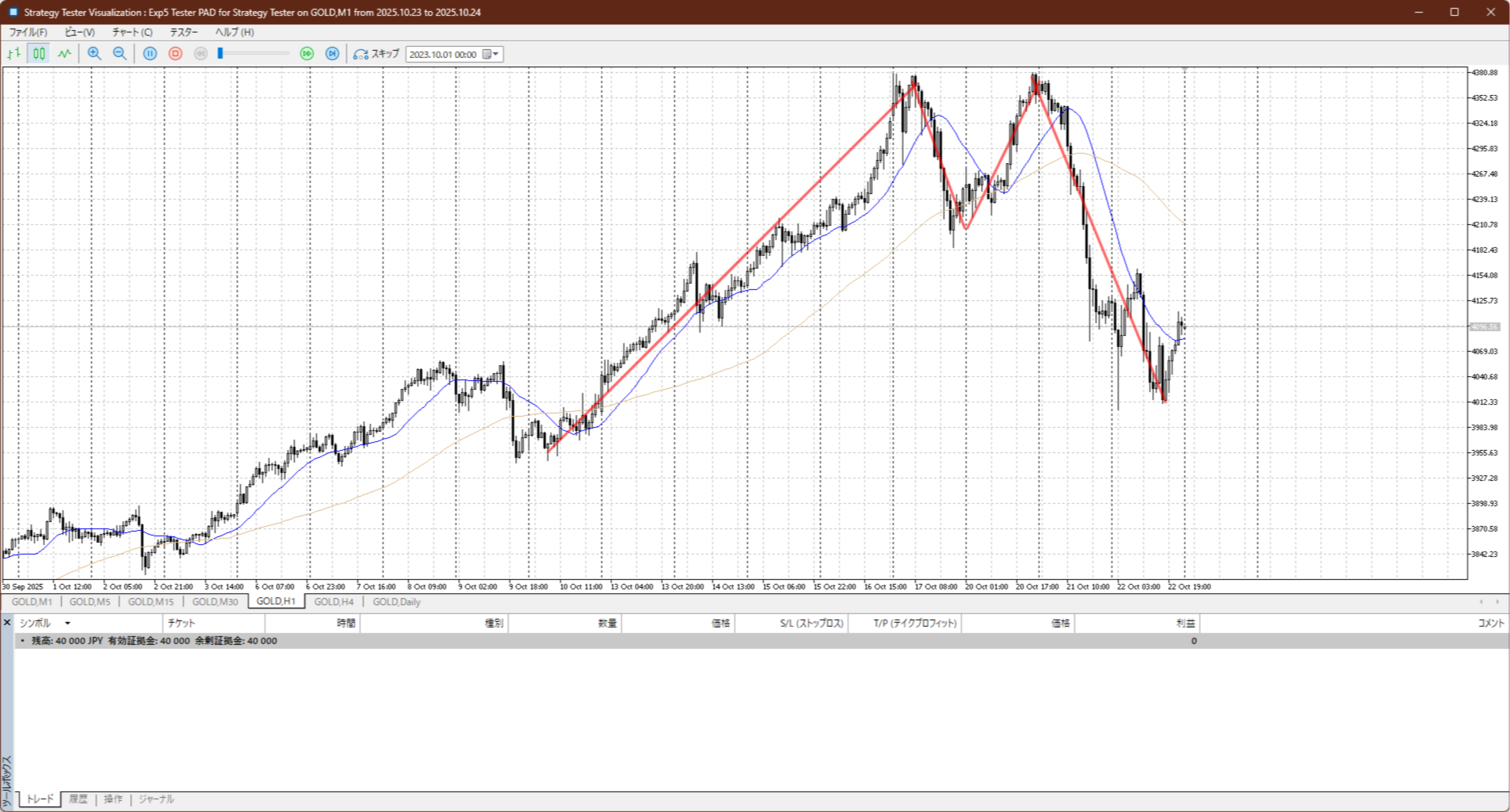Expand the シンボル column sort arrow
1510x812 pixels.
click(x=67, y=623)
